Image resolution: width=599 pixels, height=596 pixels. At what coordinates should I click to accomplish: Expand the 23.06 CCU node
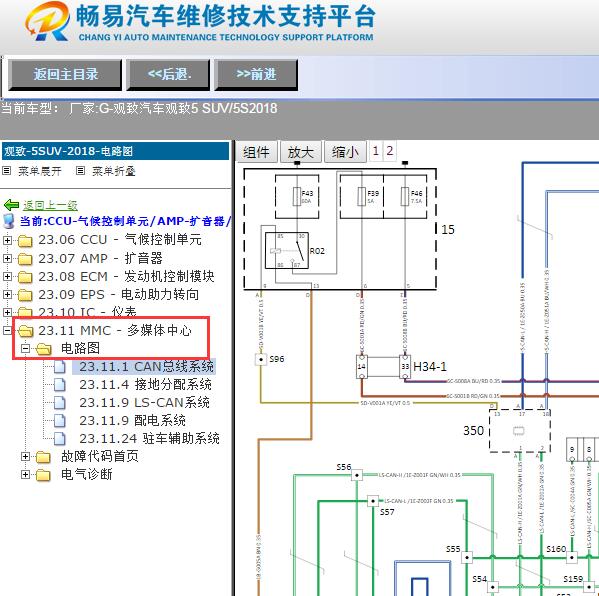tap(7, 240)
